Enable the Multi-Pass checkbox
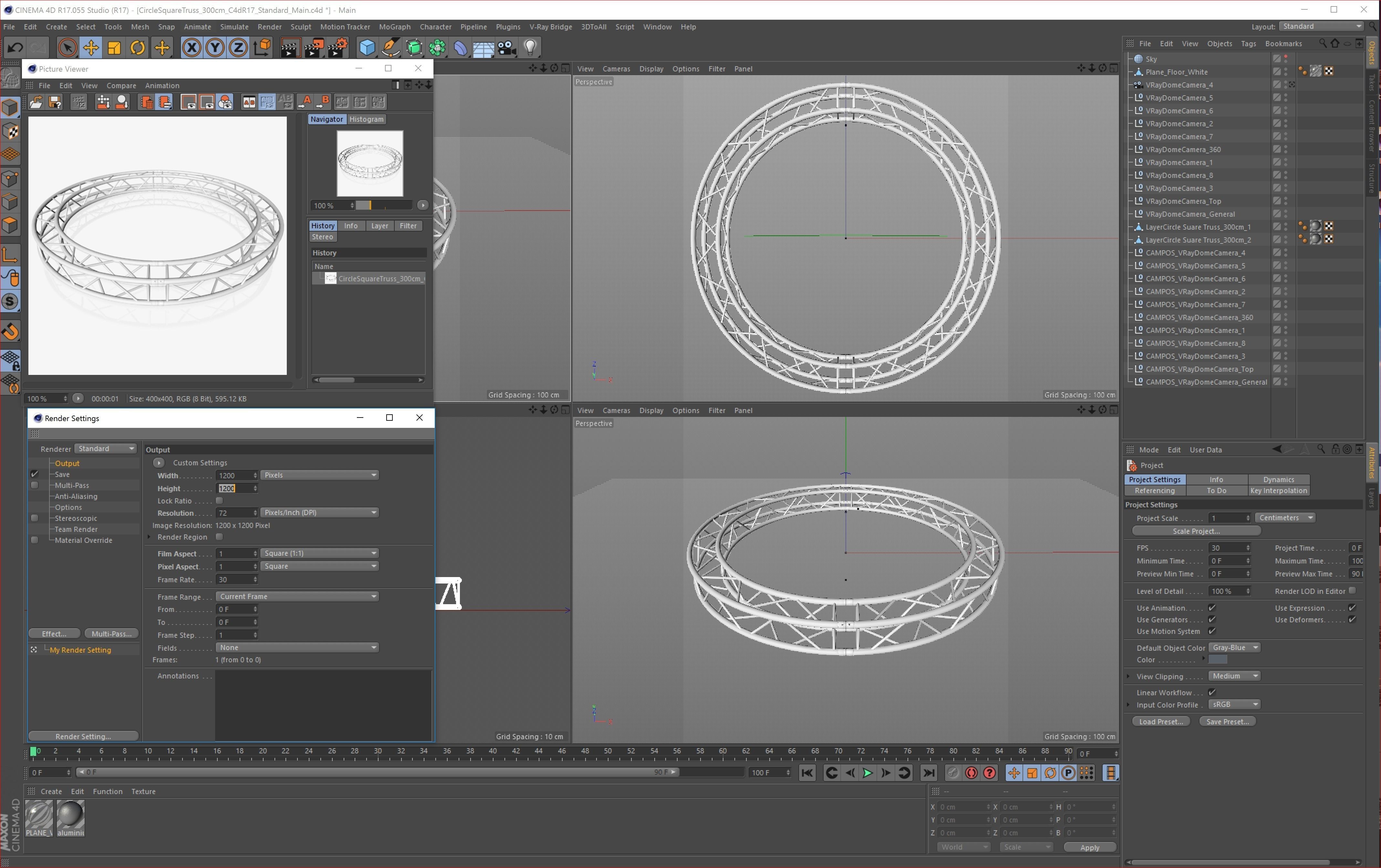The width and height of the screenshot is (1381, 868). coord(35,485)
